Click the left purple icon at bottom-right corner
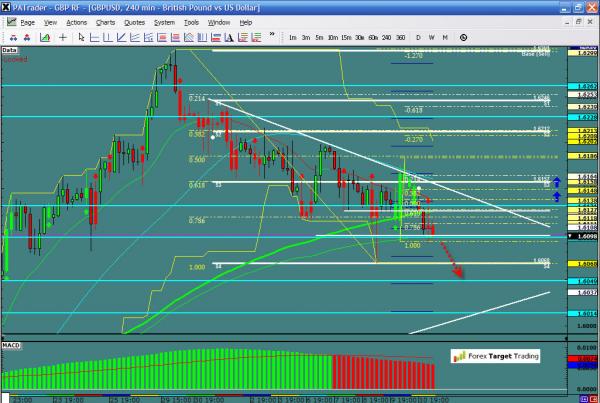Image resolution: width=600 pixels, height=403 pixels. pyautogui.click(x=584, y=399)
